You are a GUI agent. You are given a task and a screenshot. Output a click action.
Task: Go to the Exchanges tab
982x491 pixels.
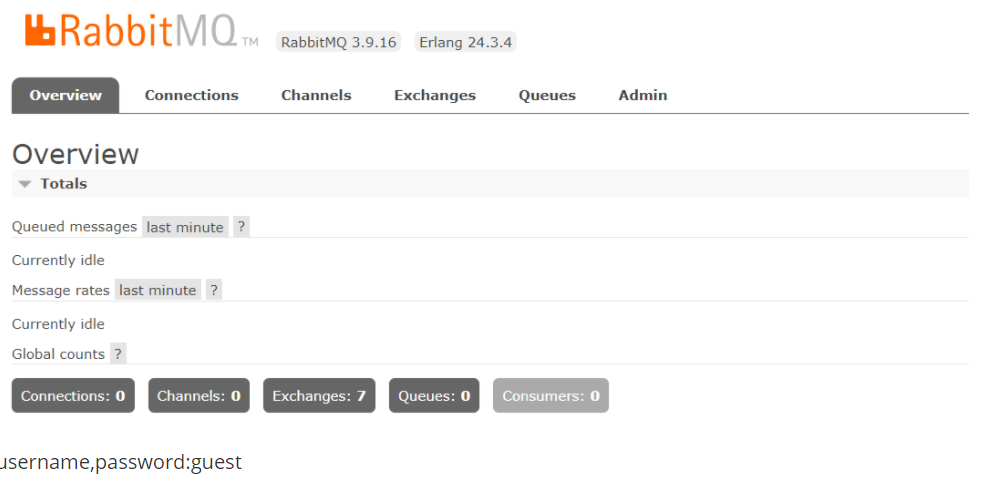pyautogui.click(x=435, y=95)
